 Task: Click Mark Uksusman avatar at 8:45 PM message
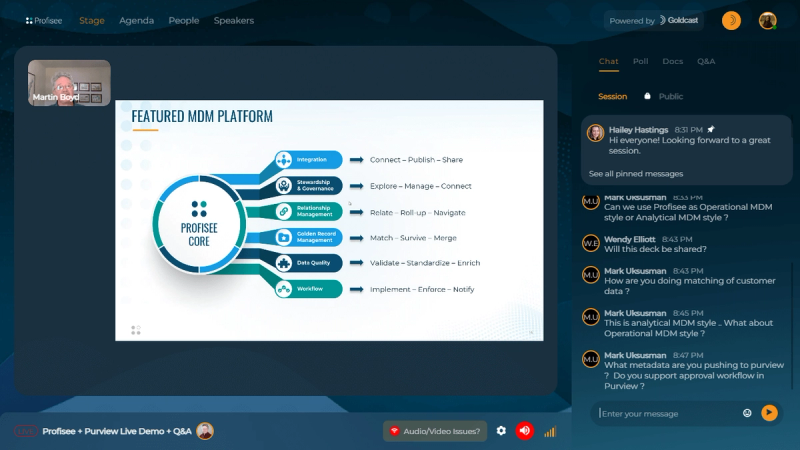click(x=591, y=317)
